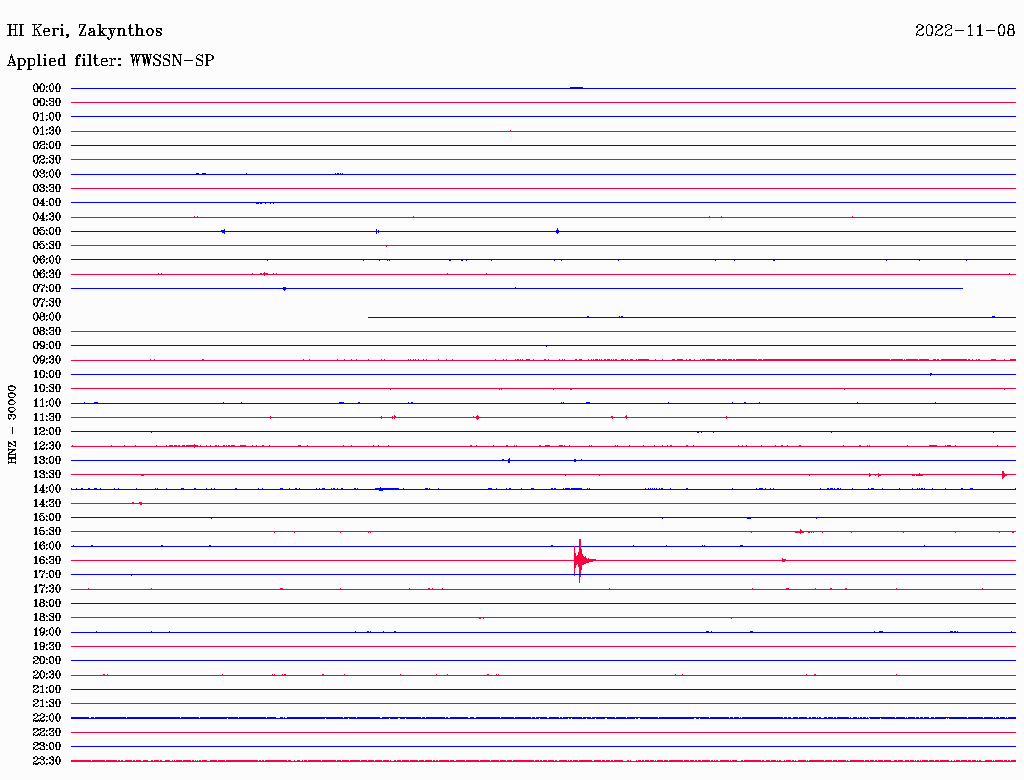
Task: Click the 16:00 time label
Action: [x=47, y=546]
